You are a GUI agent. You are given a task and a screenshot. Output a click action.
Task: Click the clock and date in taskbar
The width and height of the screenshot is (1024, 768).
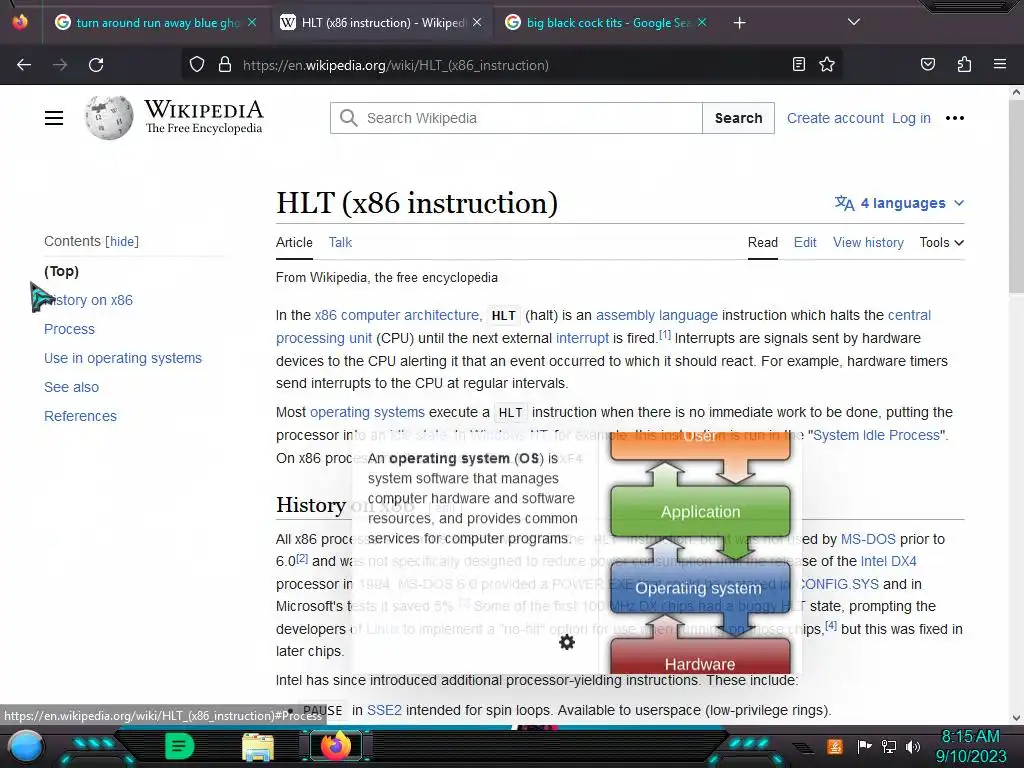(x=970, y=746)
